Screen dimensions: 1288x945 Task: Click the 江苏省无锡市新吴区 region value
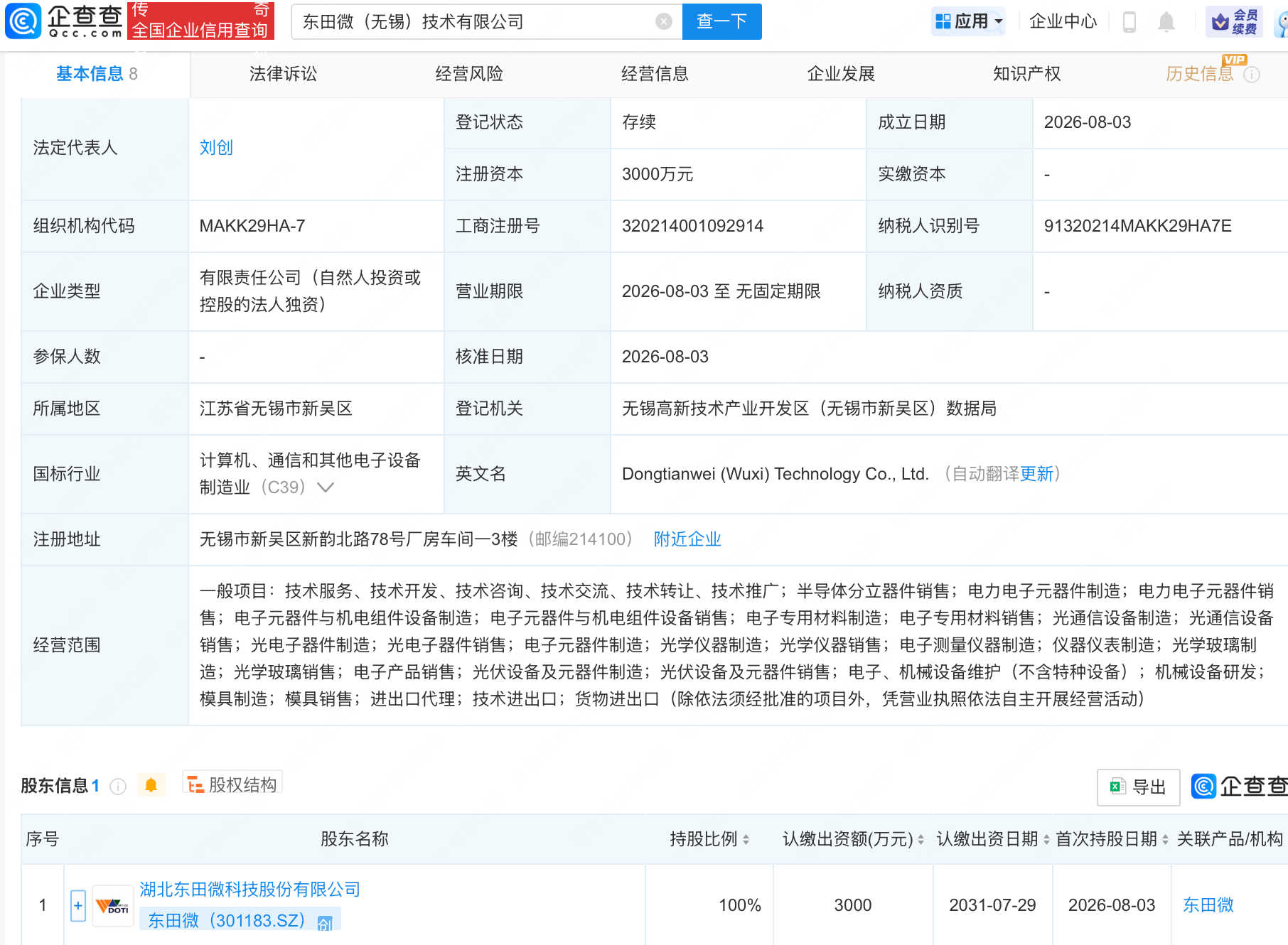click(x=276, y=409)
